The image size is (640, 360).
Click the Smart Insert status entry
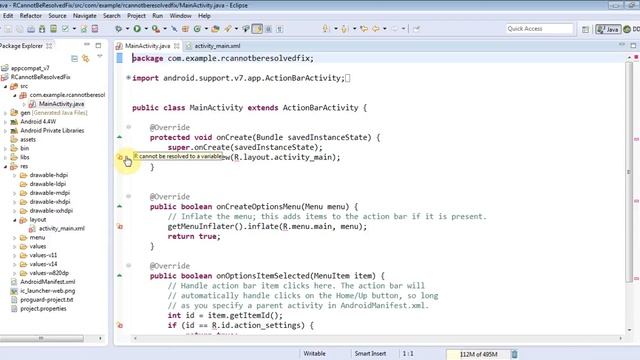[x=370, y=353]
